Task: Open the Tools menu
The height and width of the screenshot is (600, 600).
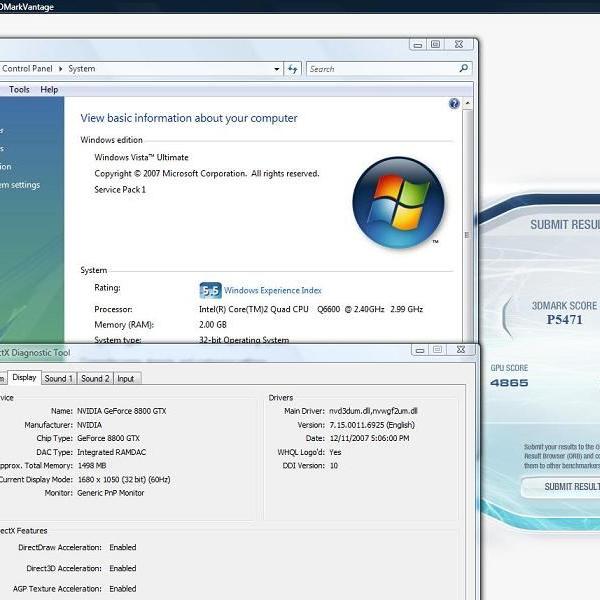Action: pyautogui.click(x=19, y=90)
